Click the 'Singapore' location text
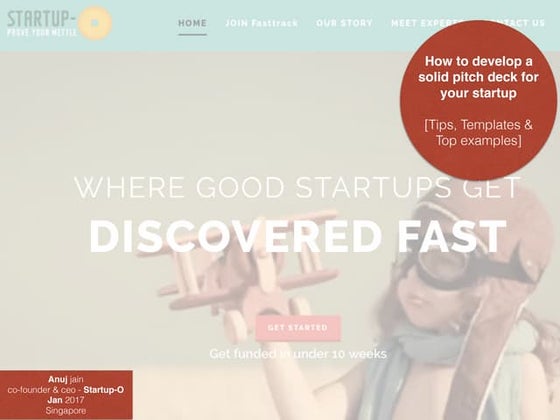The width and height of the screenshot is (560, 420). (66, 411)
